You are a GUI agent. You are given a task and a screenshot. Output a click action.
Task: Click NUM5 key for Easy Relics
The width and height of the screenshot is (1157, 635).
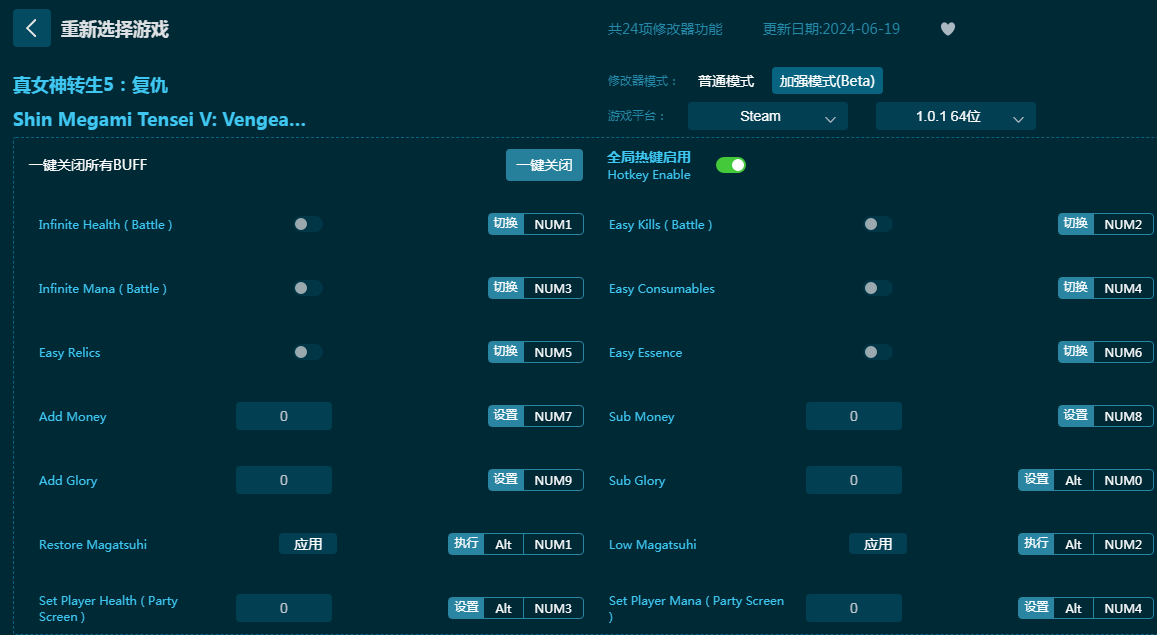pos(553,353)
